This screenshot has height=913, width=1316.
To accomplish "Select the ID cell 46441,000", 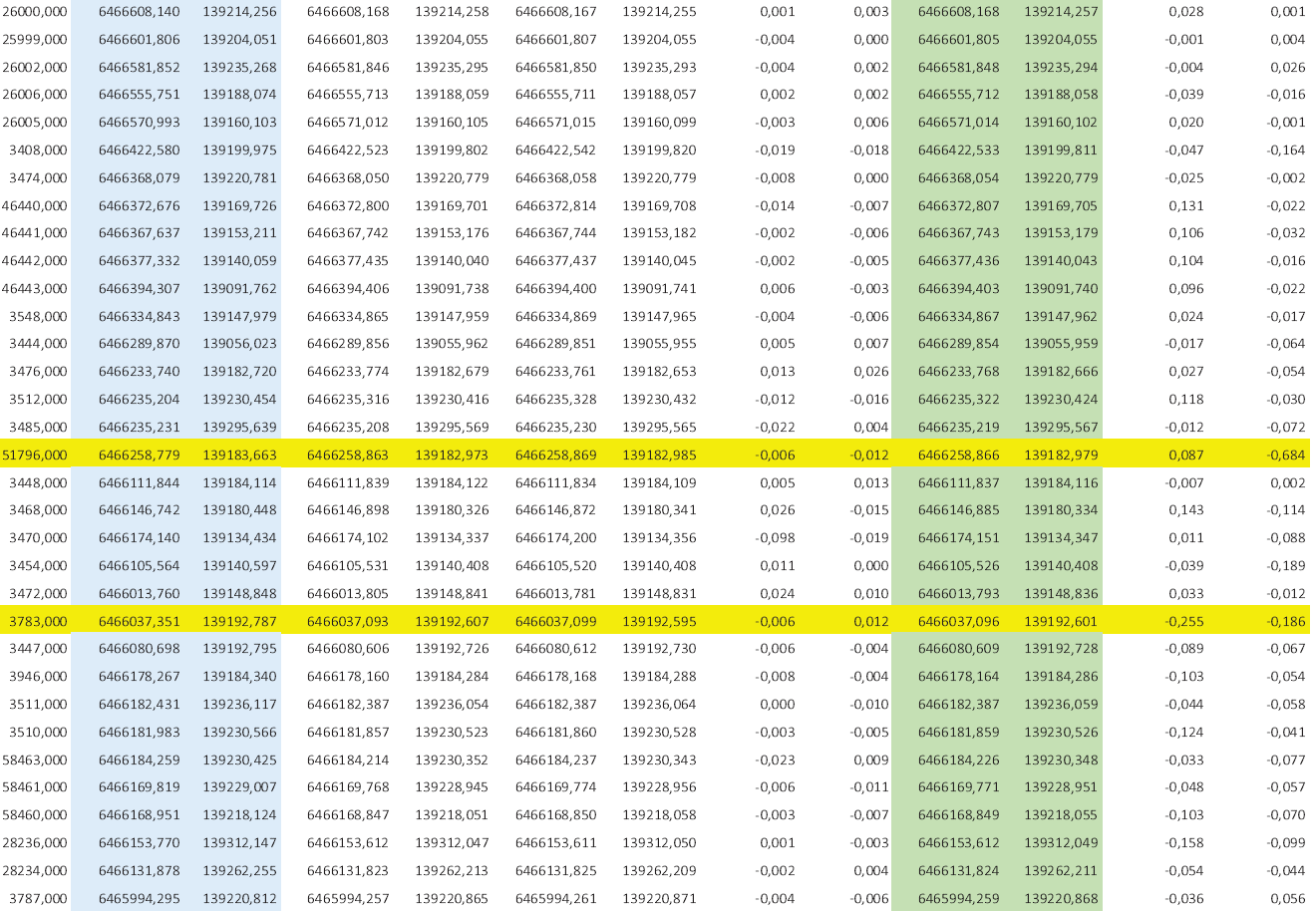I will click(35, 233).
